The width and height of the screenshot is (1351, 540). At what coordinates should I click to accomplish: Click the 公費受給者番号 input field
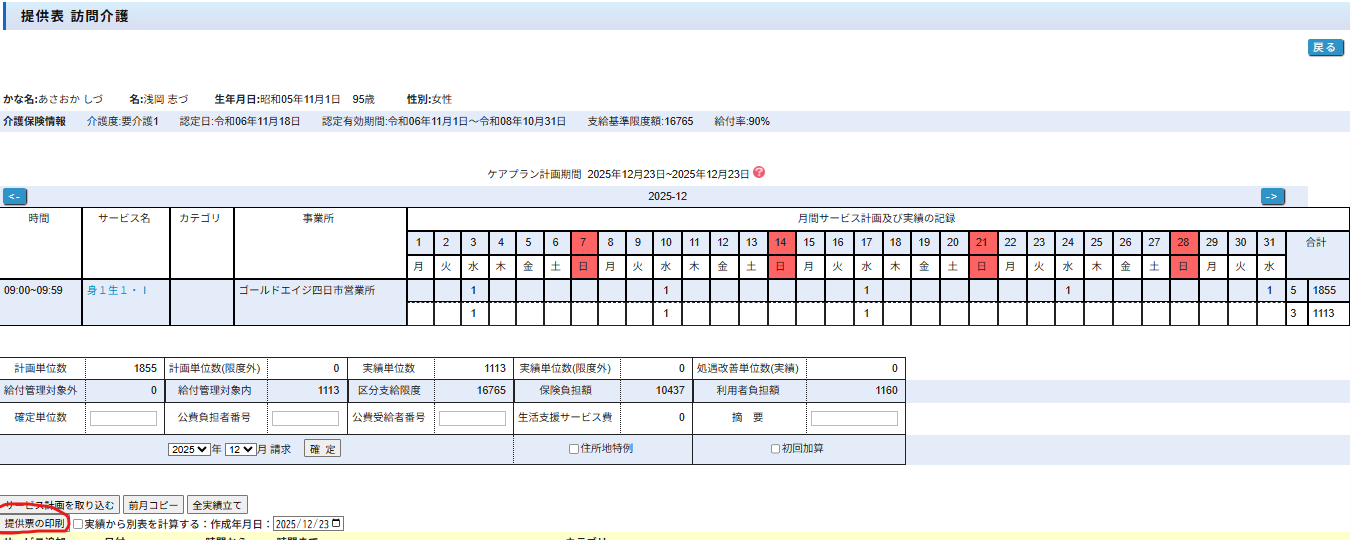click(x=472, y=418)
